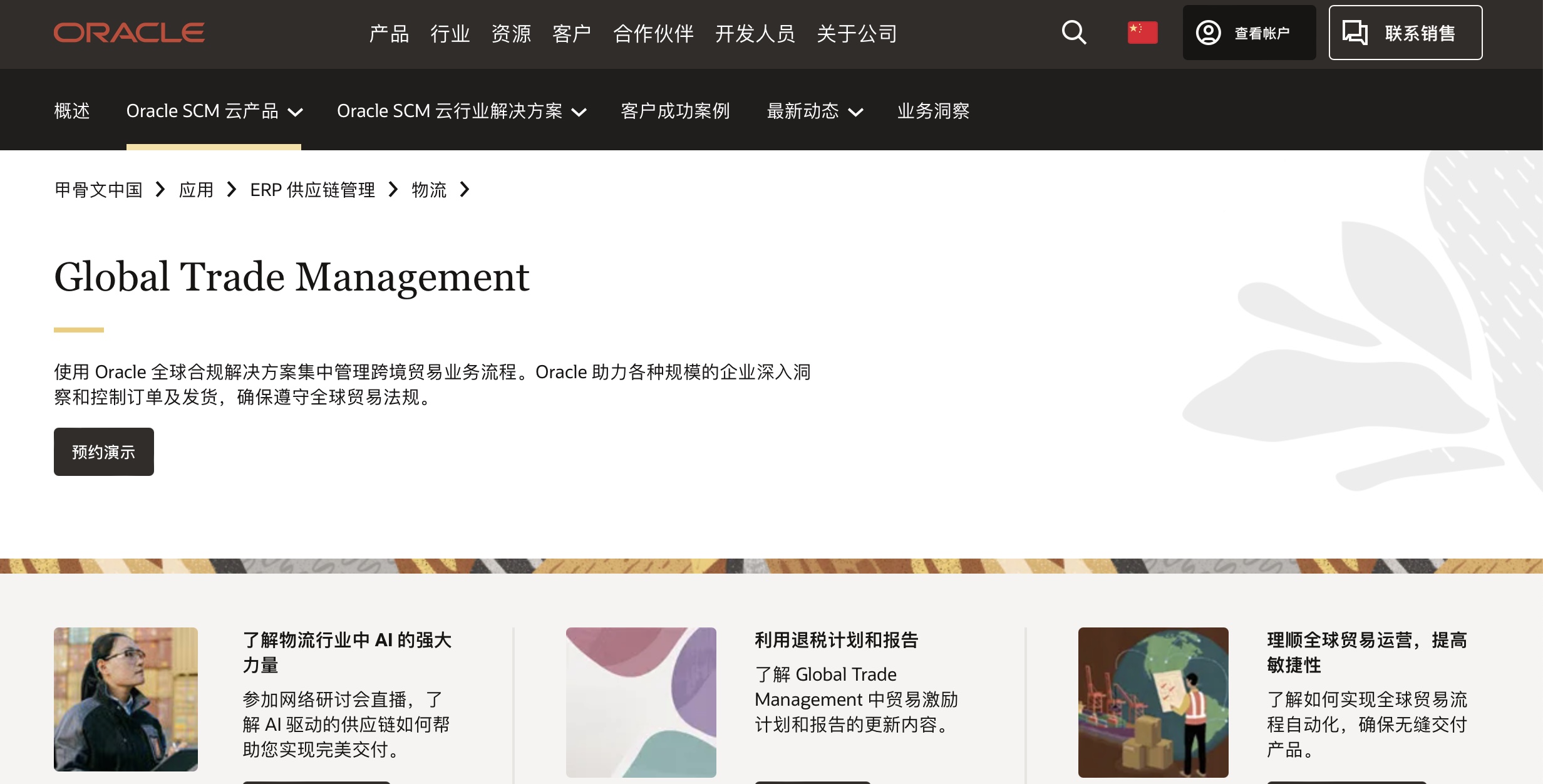Click the 甲骨文中国 breadcrumb
Viewport: 1543px width, 784px height.
coord(98,190)
